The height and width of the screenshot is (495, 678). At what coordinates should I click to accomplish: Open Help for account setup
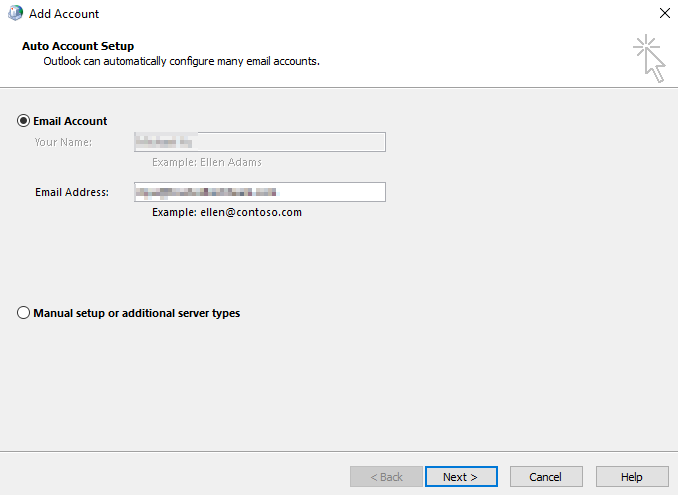click(631, 477)
